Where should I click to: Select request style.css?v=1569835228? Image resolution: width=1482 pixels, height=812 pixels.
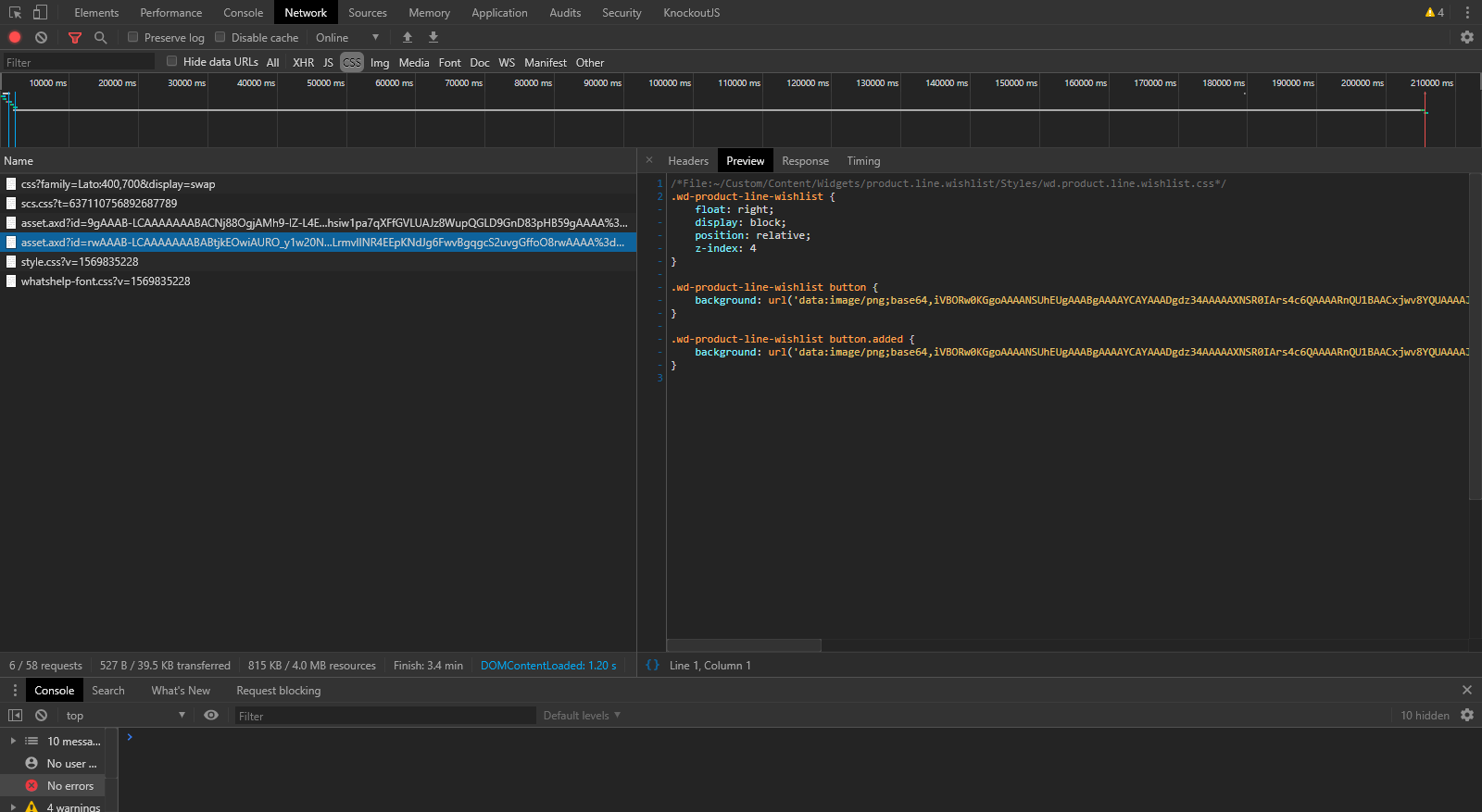click(x=318, y=262)
